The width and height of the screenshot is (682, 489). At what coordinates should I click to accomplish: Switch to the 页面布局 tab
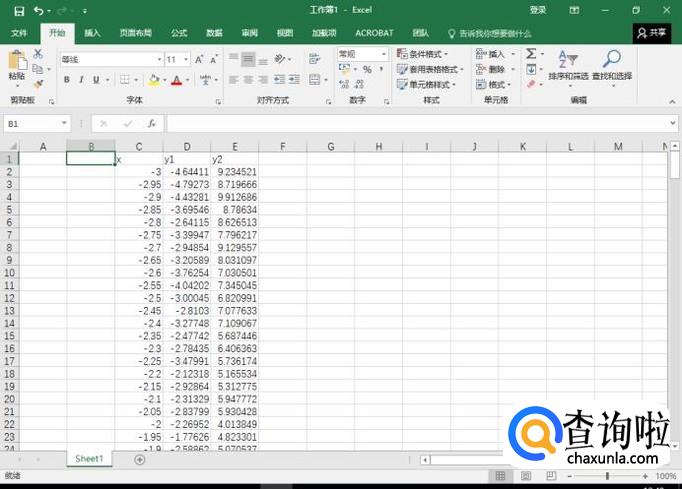click(x=136, y=33)
